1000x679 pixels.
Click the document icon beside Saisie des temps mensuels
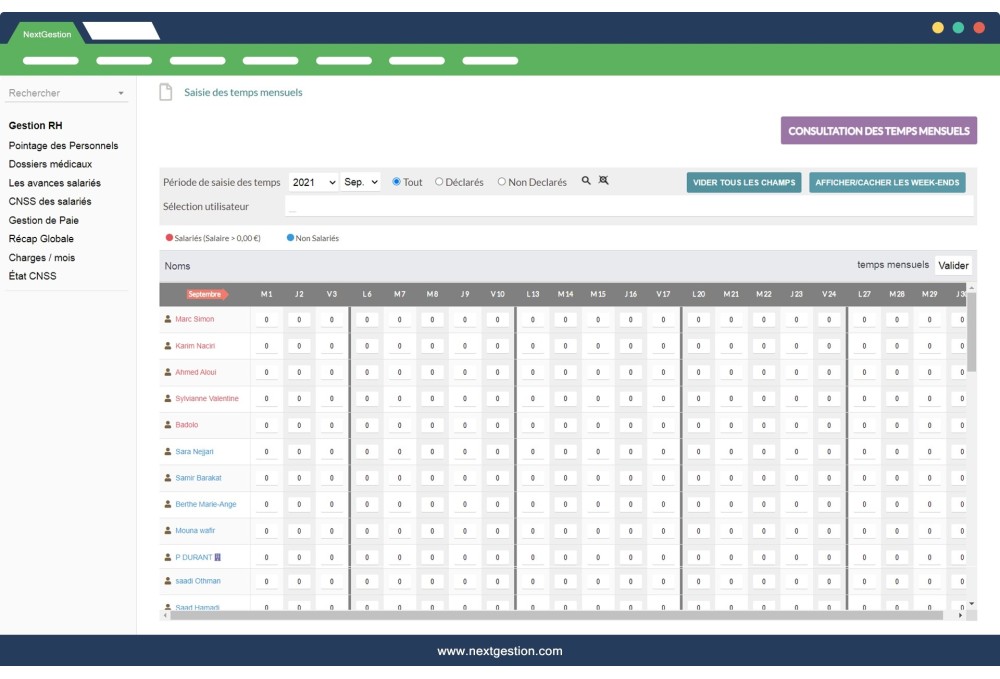click(x=165, y=90)
